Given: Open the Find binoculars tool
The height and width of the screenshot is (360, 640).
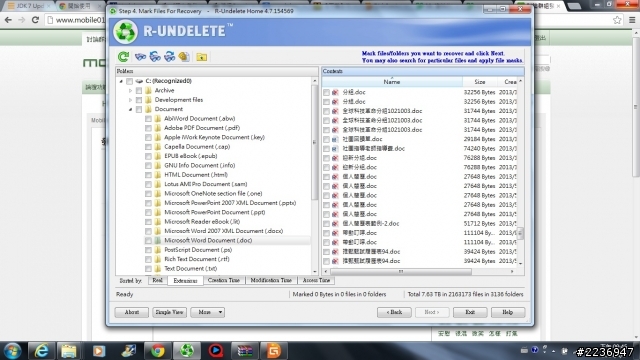Looking at the screenshot, I should pos(140,57).
